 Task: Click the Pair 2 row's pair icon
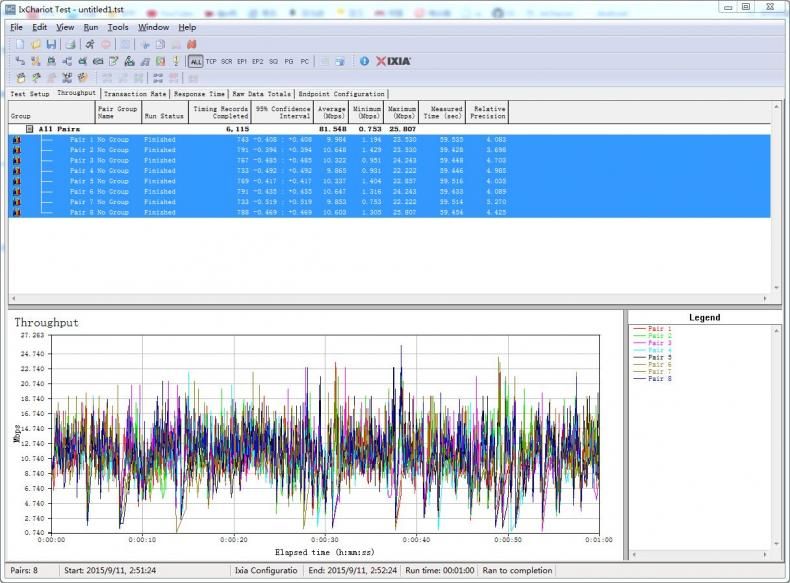[x=17, y=150]
